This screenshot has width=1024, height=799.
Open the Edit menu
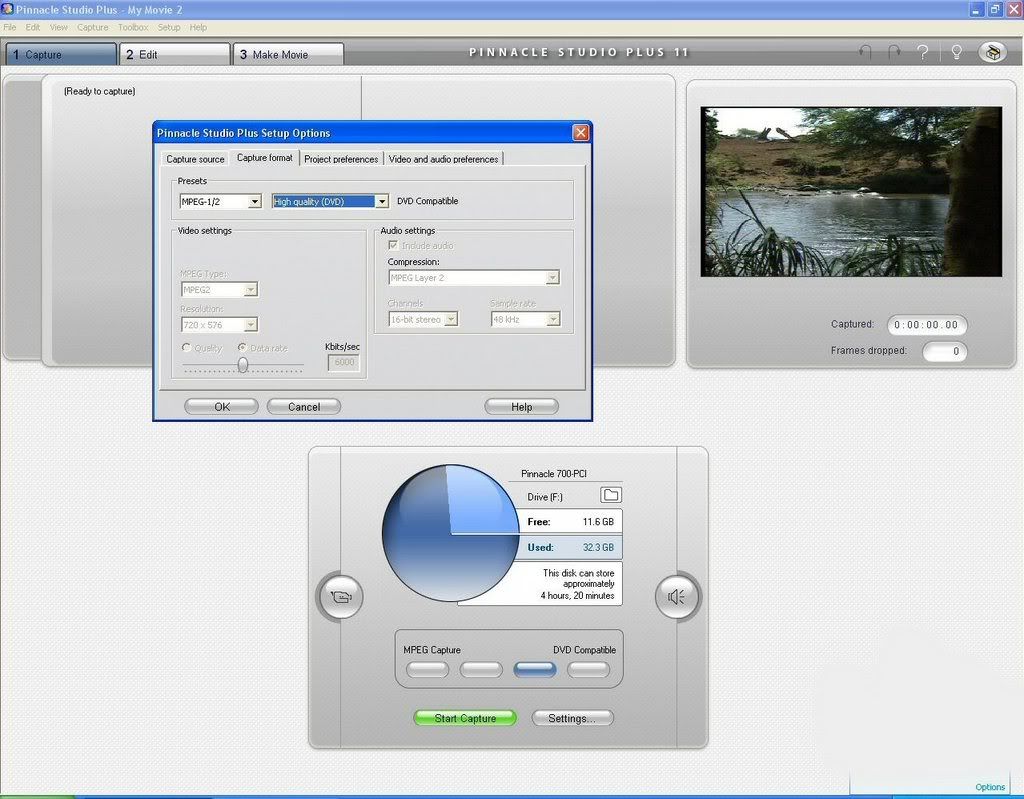(33, 27)
